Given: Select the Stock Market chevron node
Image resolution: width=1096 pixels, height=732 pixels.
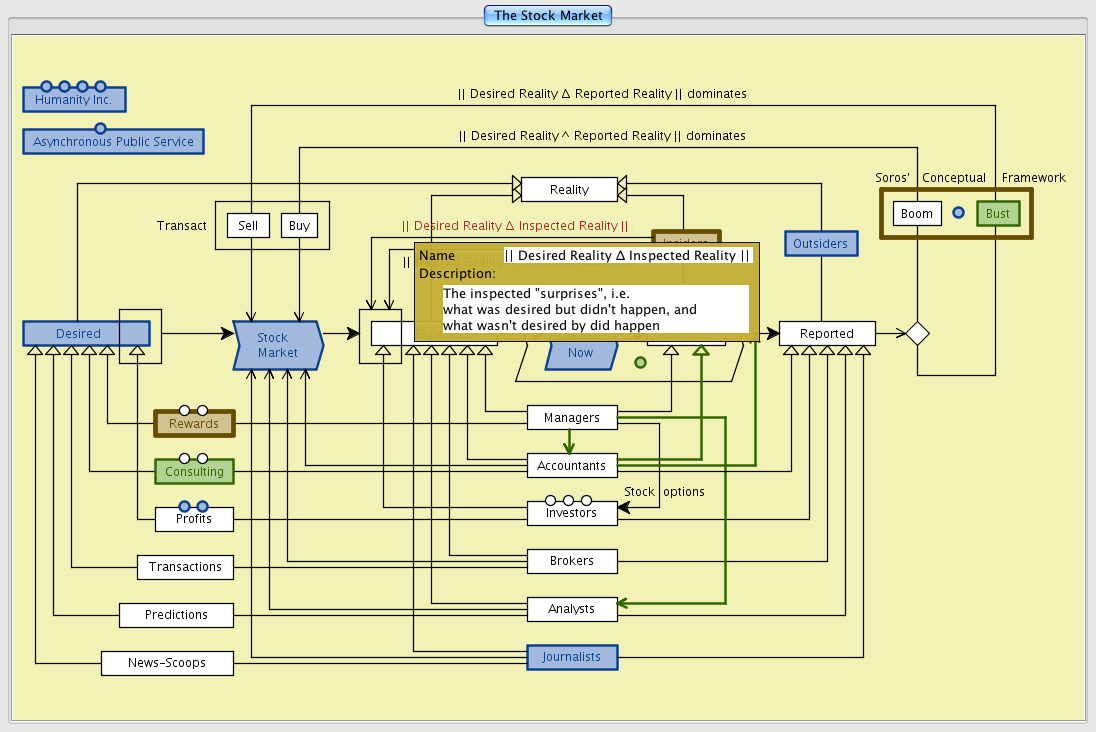Looking at the screenshot, I should click(278, 345).
